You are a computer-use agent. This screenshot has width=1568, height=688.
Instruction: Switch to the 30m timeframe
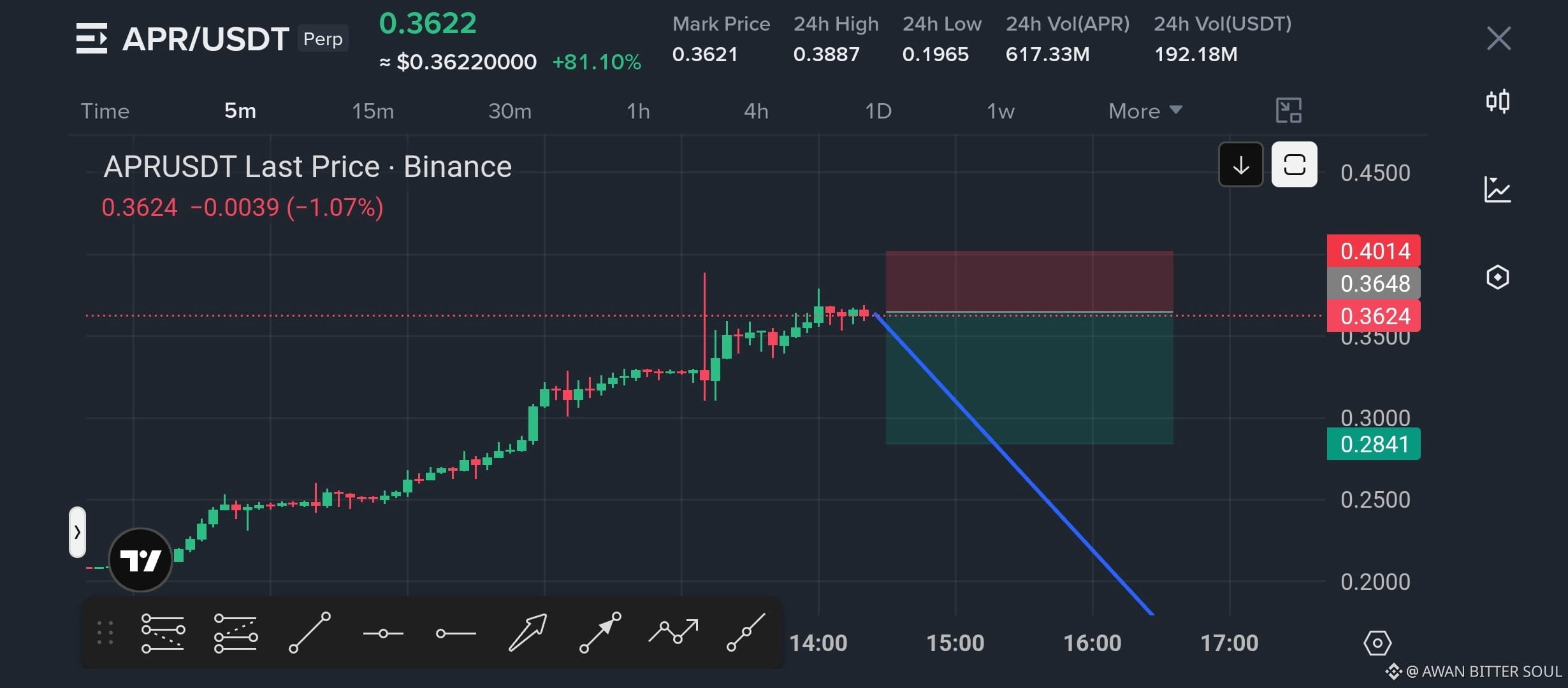pos(510,111)
